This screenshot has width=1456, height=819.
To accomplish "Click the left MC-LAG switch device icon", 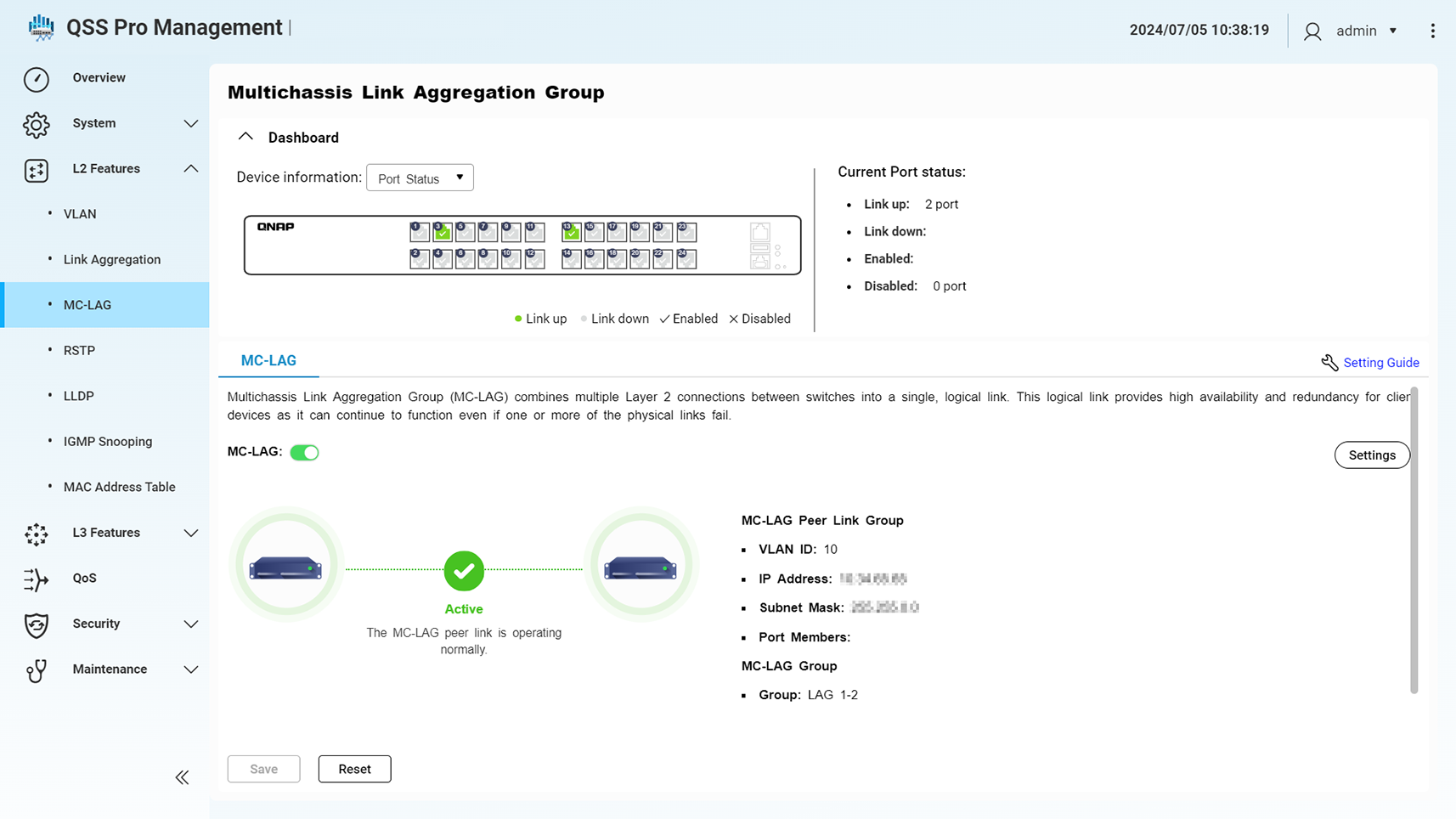I will 286,567.
